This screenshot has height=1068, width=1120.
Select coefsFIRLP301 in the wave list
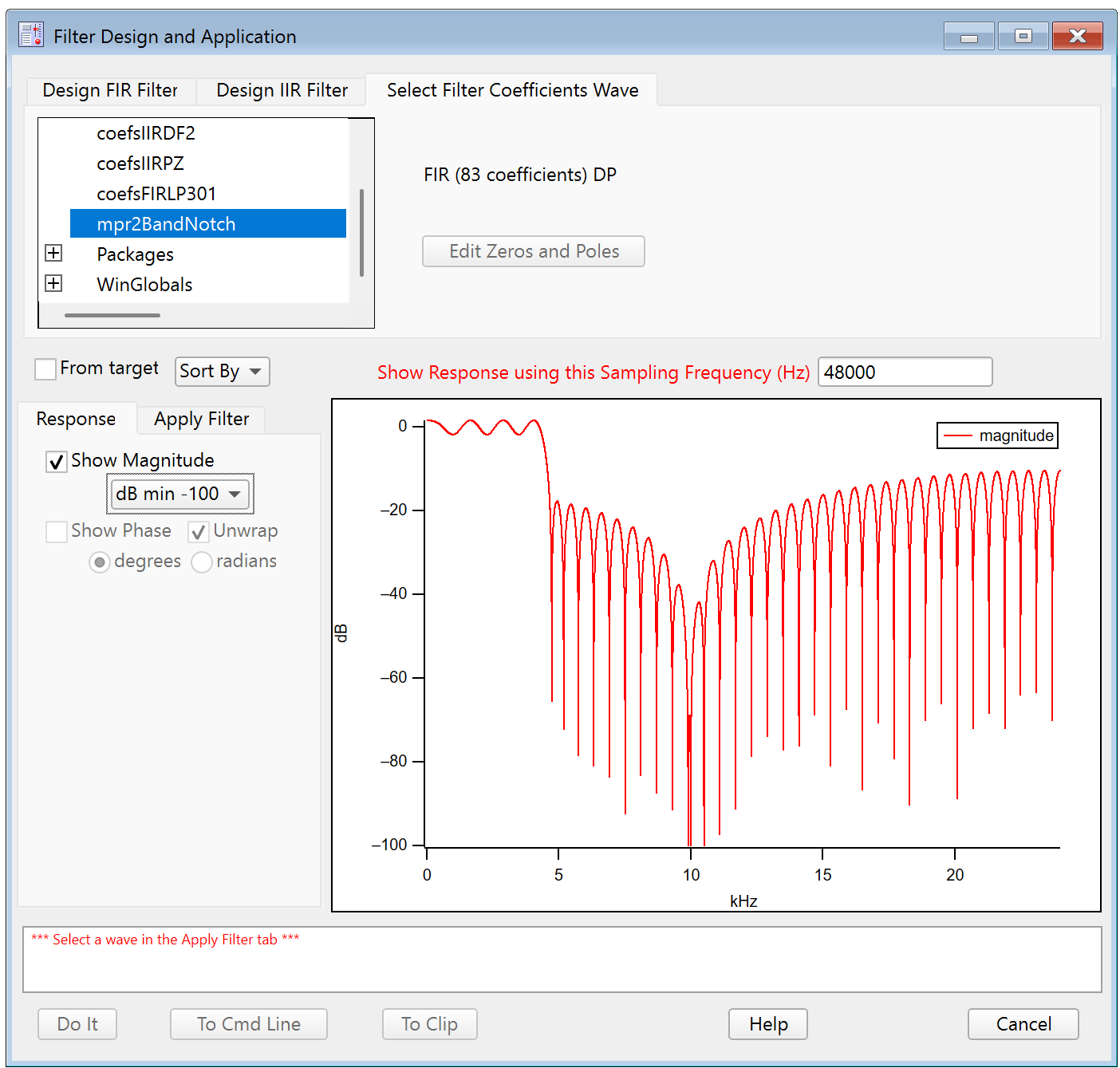pos(156,194)
